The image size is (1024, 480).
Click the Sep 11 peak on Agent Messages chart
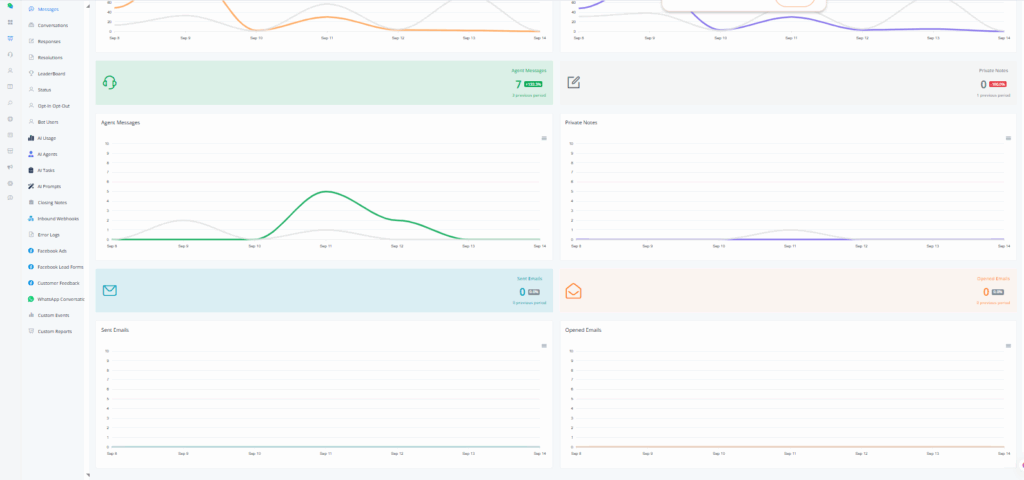pos(326,191)
